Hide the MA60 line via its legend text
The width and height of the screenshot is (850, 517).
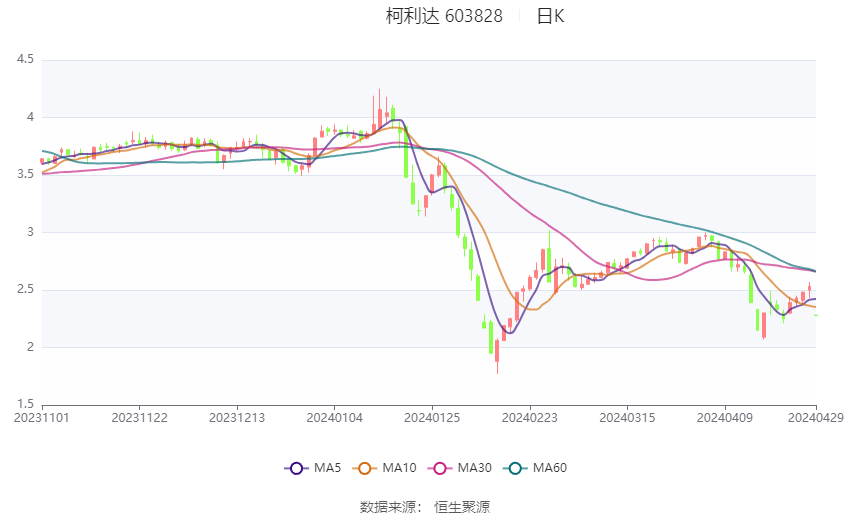[550, 468]
